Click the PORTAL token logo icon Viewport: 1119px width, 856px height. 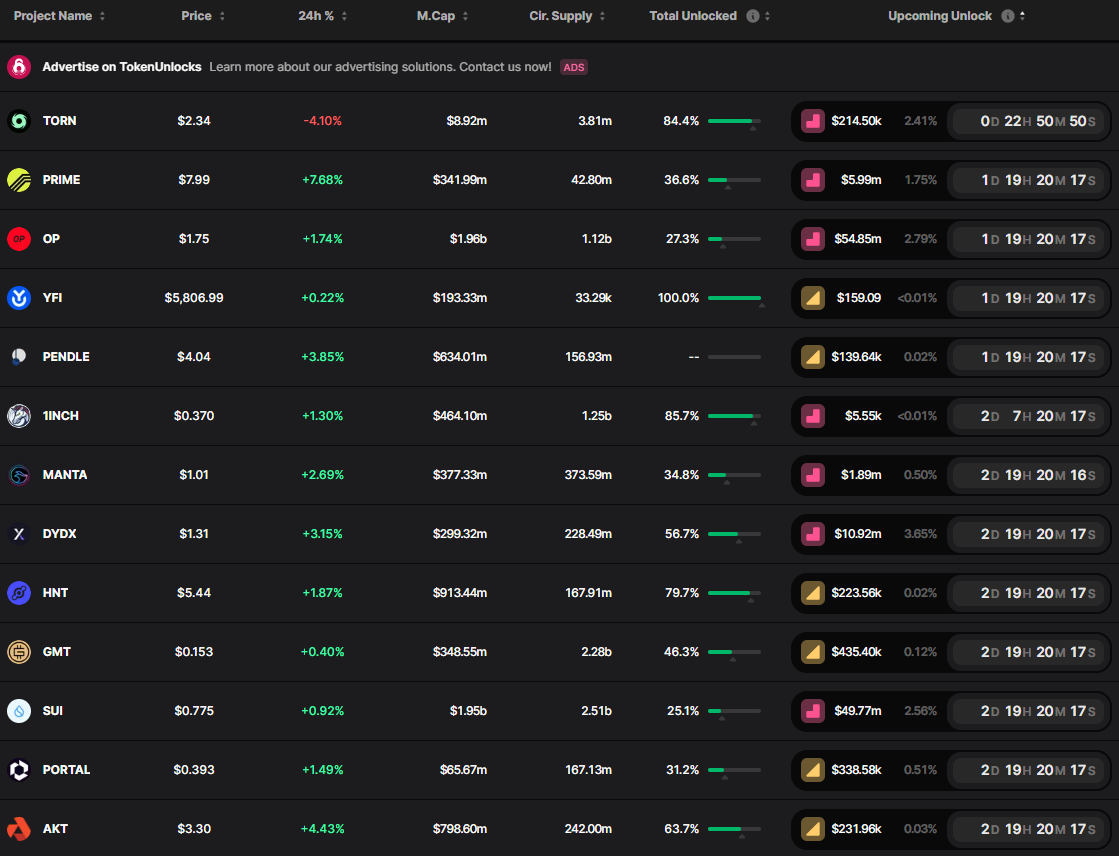19,770
